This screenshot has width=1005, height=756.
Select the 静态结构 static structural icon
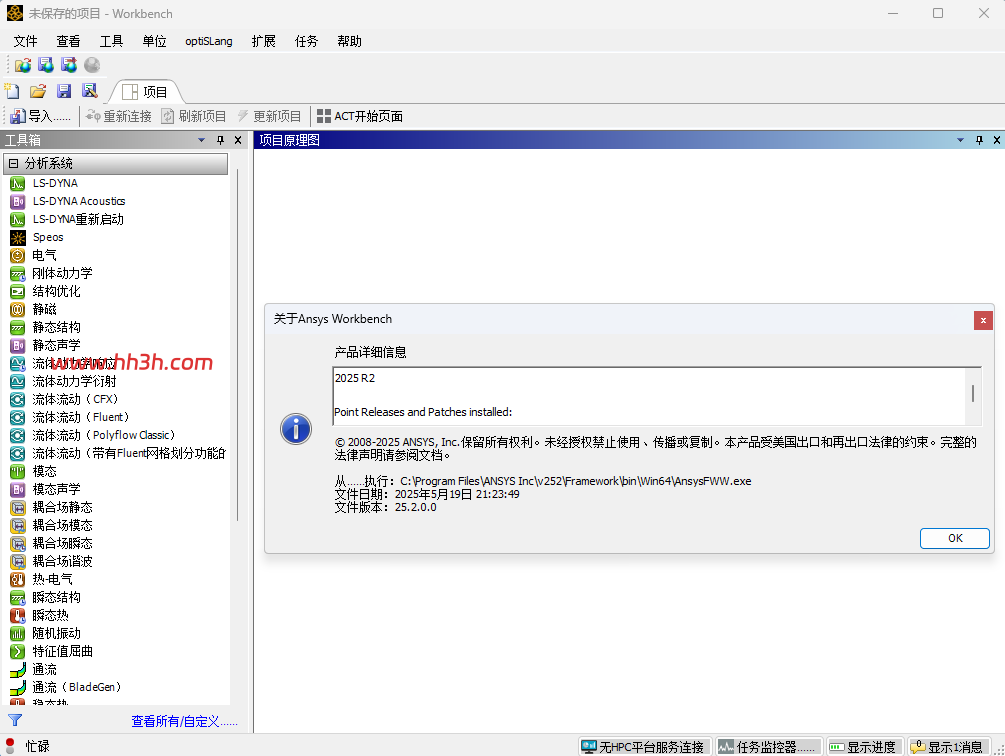click(x=18, y=327)
